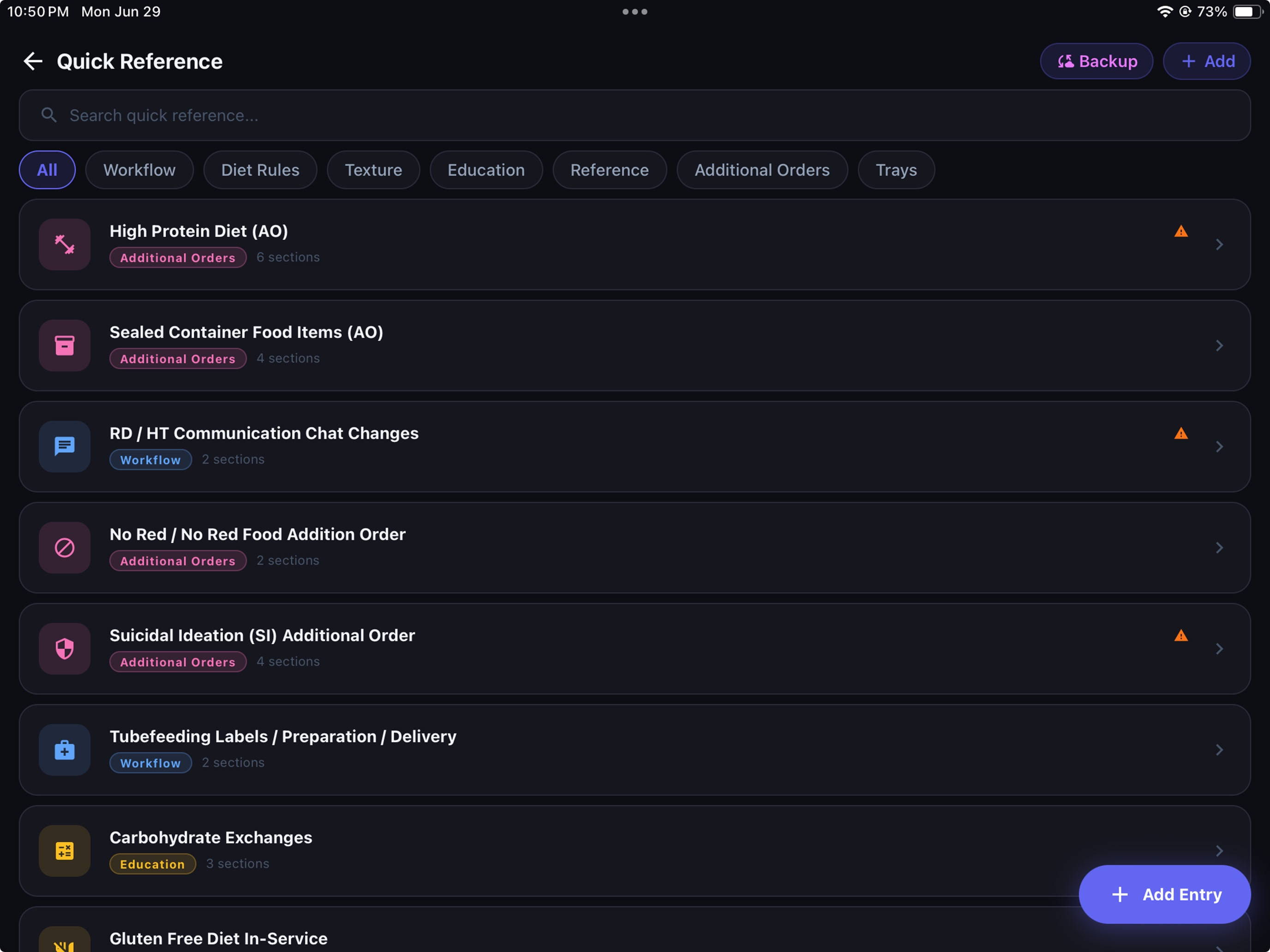The height and width of the screenshot is (952, 1270).
Task: Click the No Red prohibited circle icon
Action: click(64, 547)
